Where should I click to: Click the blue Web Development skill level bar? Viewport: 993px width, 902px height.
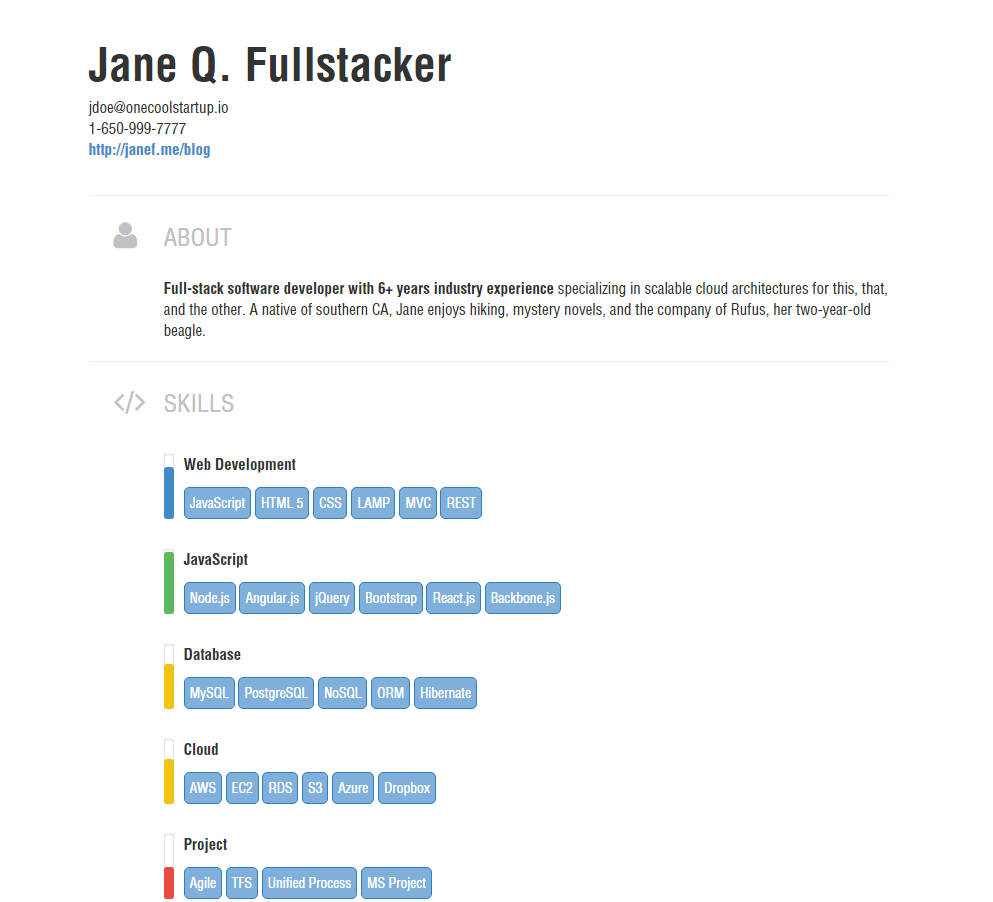click(x=169, y=491)
